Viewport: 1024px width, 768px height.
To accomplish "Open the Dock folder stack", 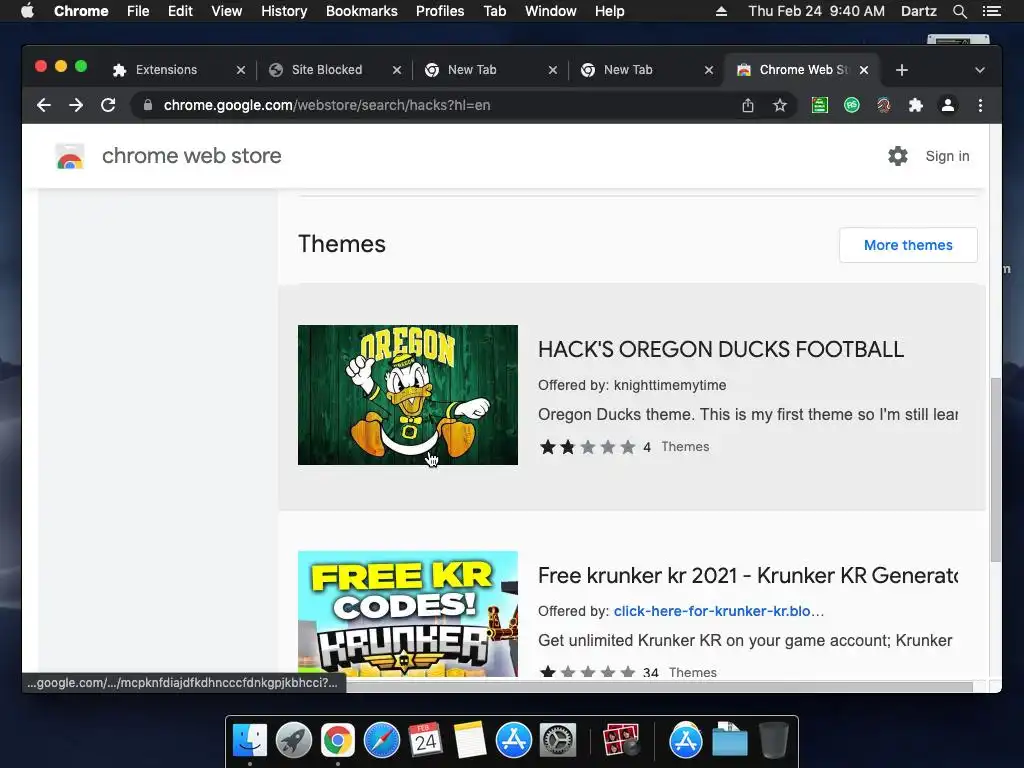I will tap(729, 741).
